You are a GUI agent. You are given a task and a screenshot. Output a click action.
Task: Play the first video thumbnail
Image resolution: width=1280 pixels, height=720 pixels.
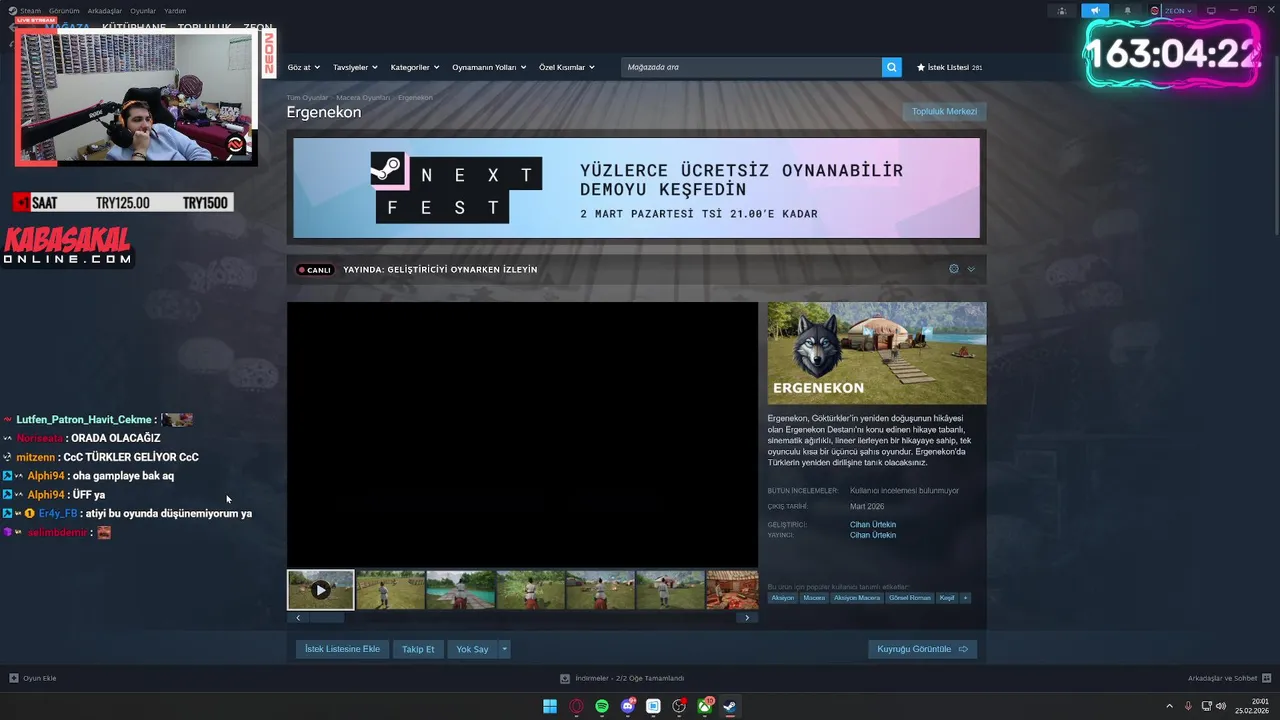pyautogui.click(x=321, y=590)
